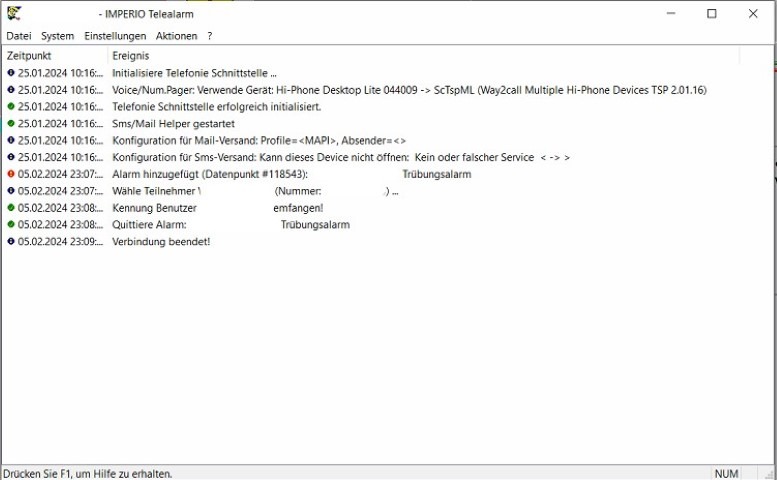Open the System menu
The height and width of the screenshot is (480, 777).
pos(57,36)
